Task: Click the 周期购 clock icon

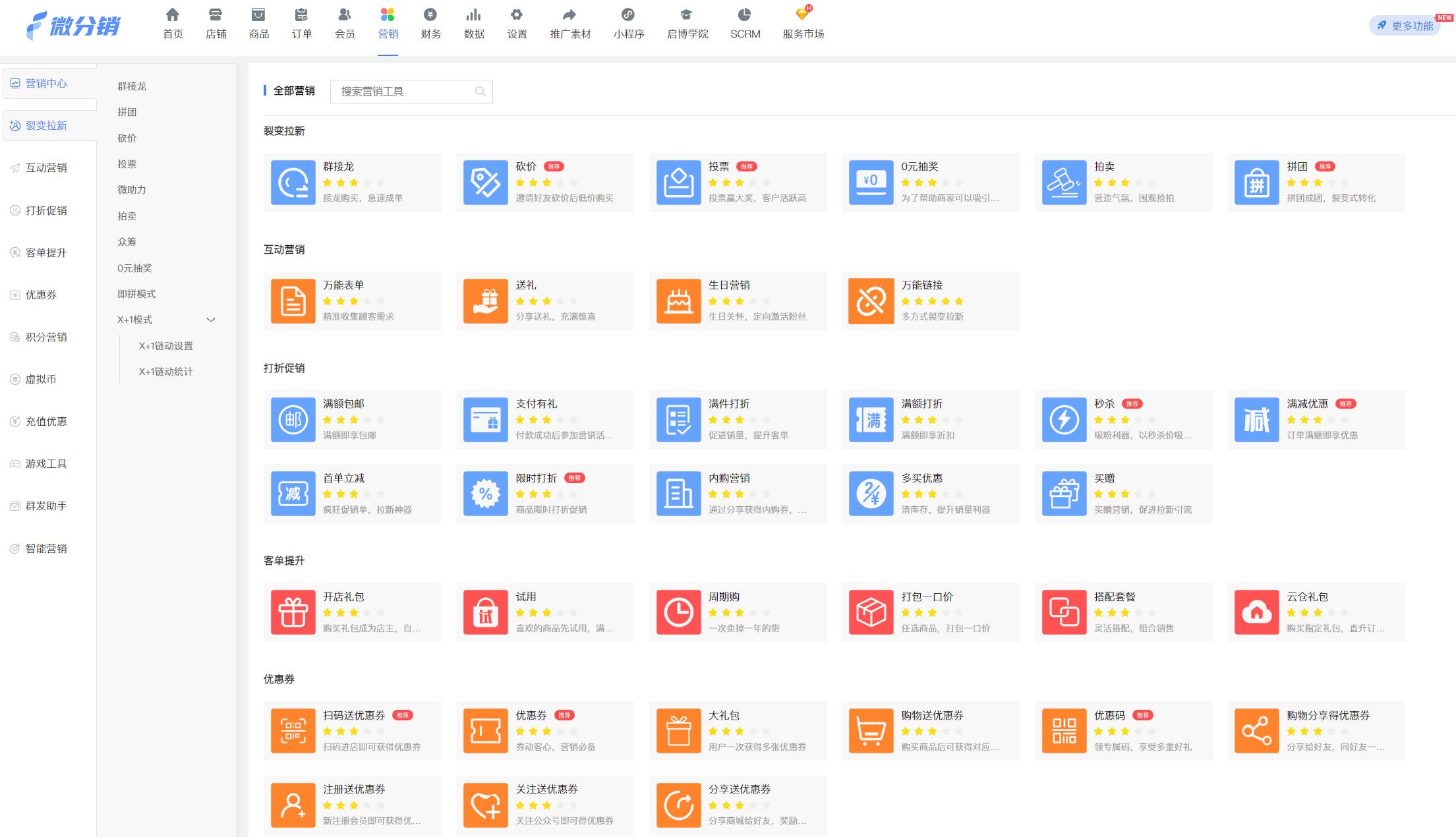Action: [x=678, y=612]
